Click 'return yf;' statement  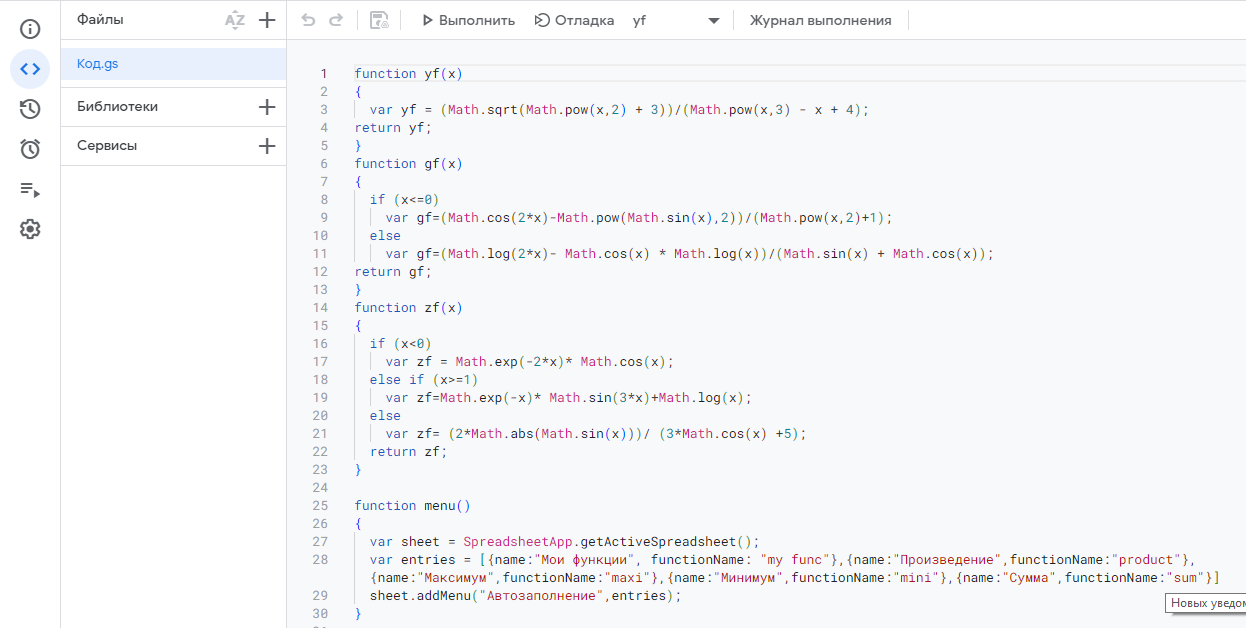393,128
